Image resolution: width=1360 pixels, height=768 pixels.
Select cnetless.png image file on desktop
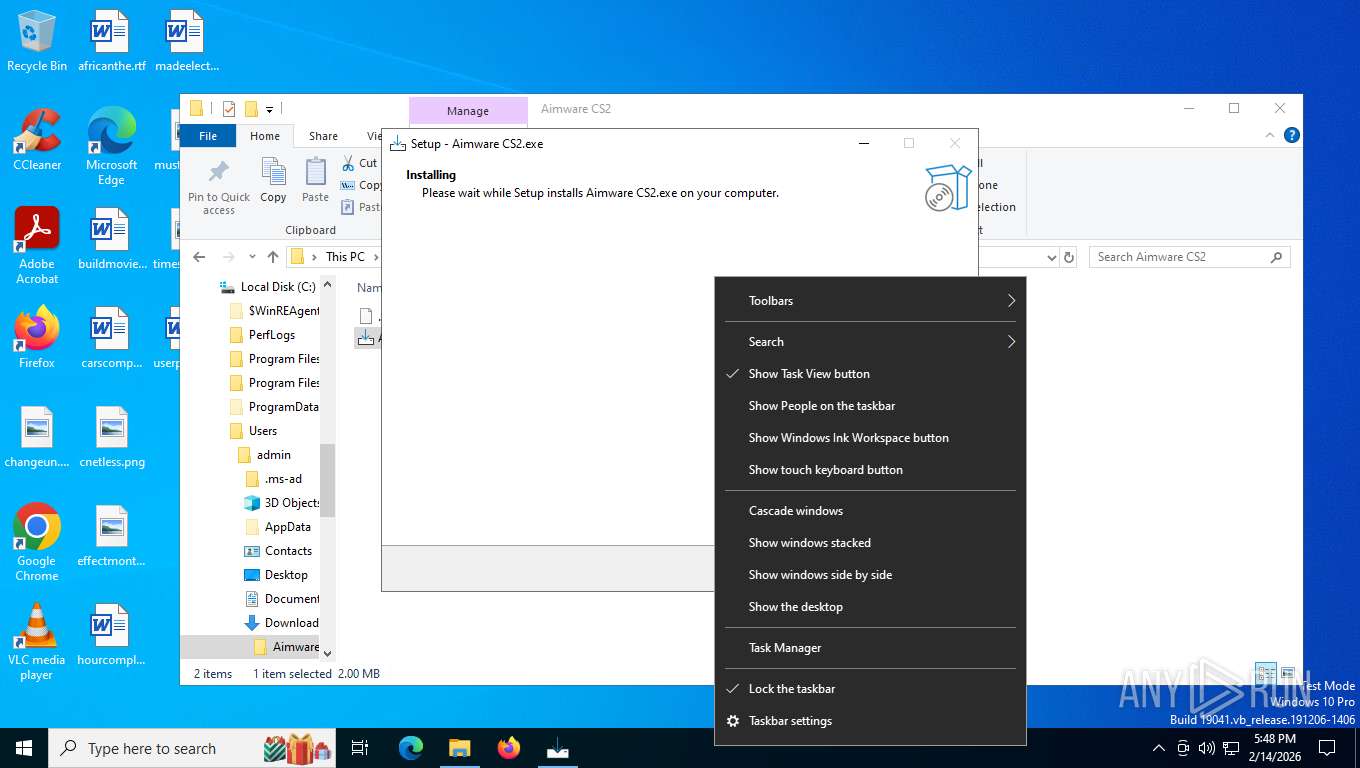(111, 437)
